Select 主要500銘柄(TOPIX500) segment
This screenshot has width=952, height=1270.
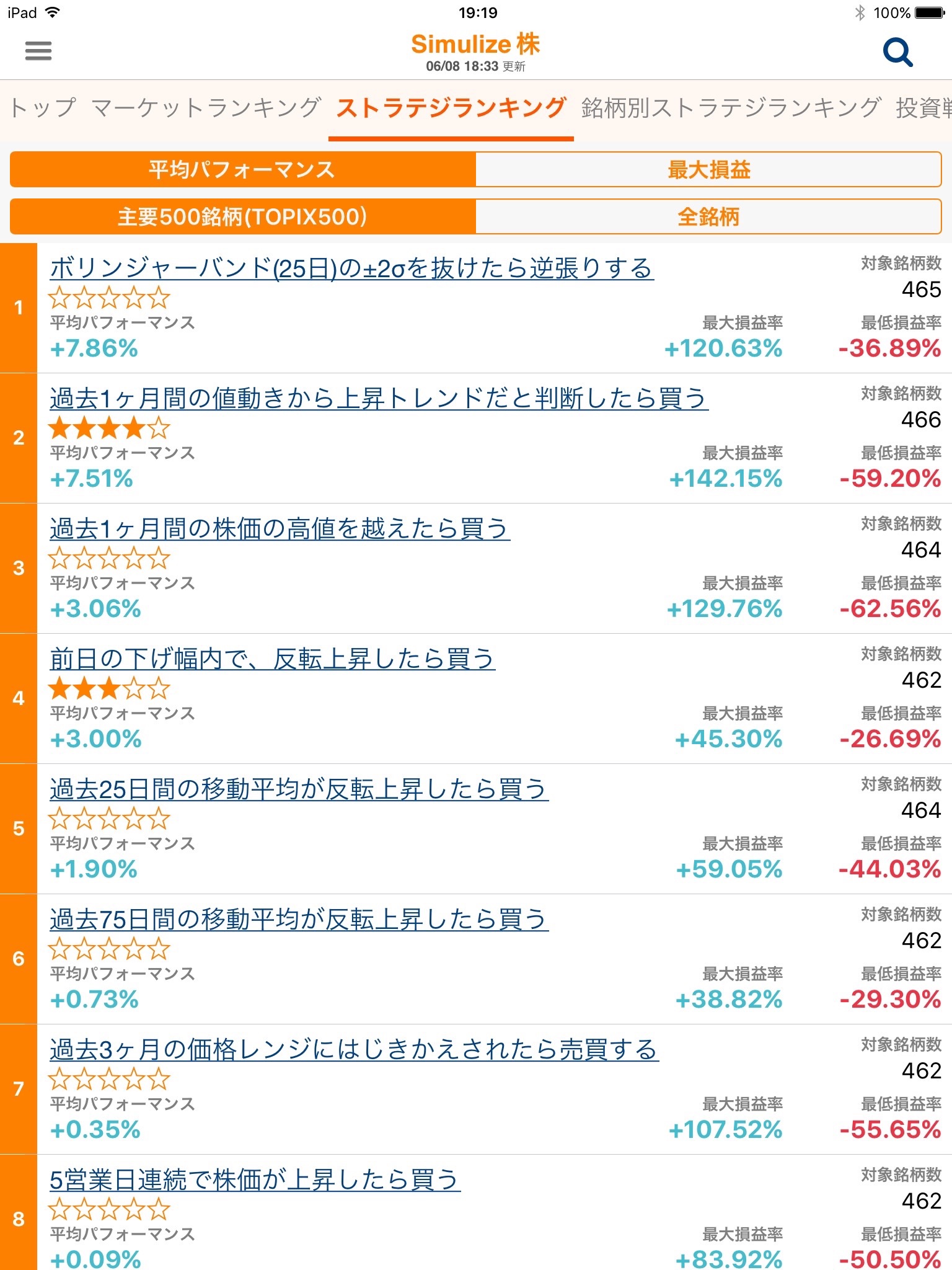(242, 216)
